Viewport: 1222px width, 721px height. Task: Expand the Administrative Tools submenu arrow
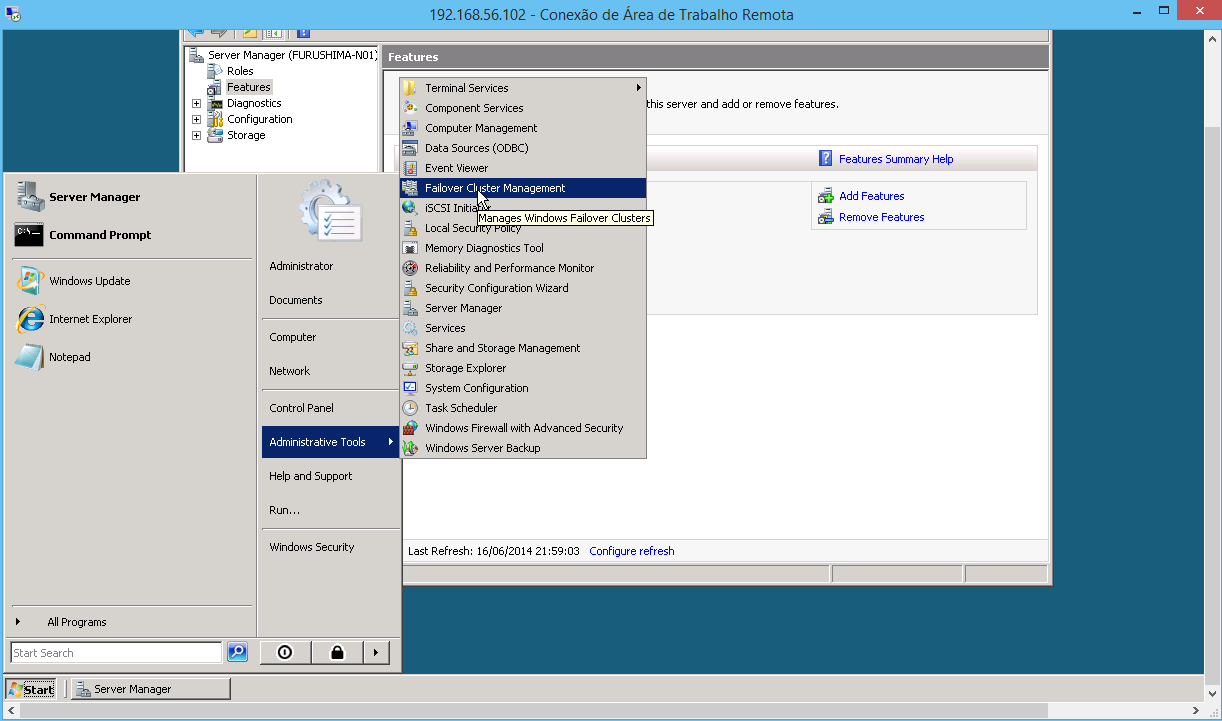(390, 442)
